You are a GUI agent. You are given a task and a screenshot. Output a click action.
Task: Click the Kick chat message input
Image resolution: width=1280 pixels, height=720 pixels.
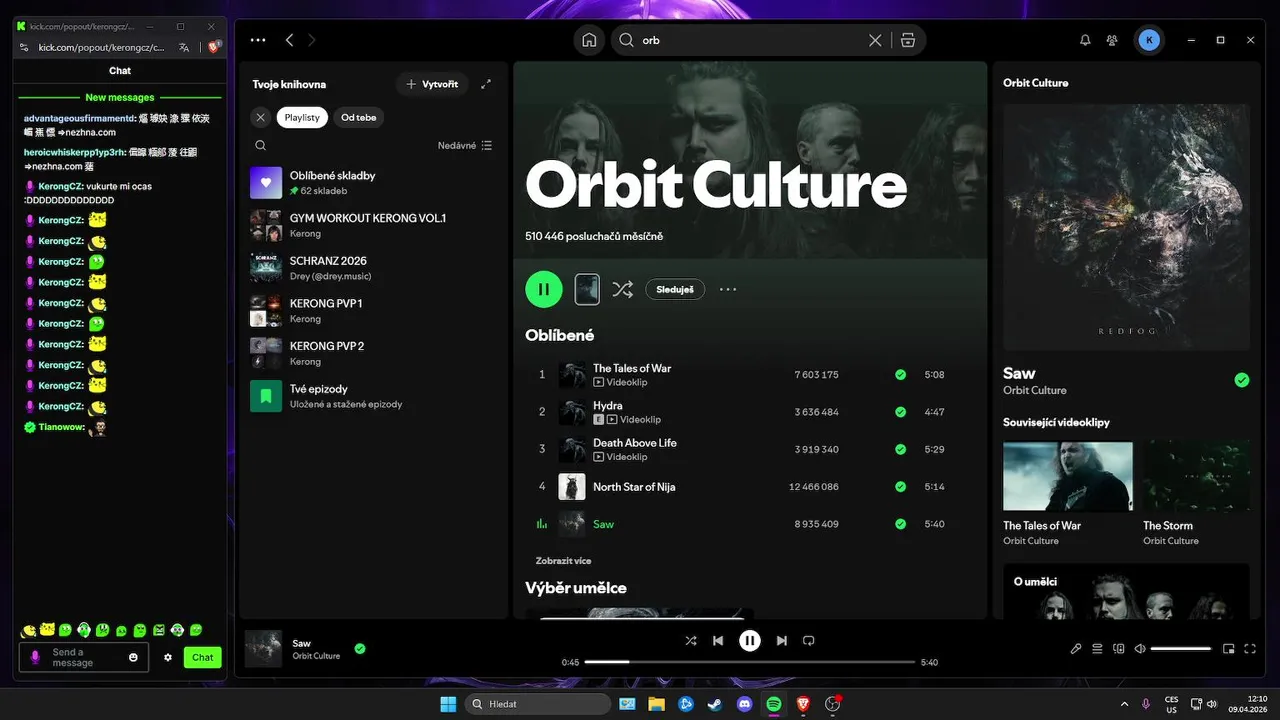(84, 657)
